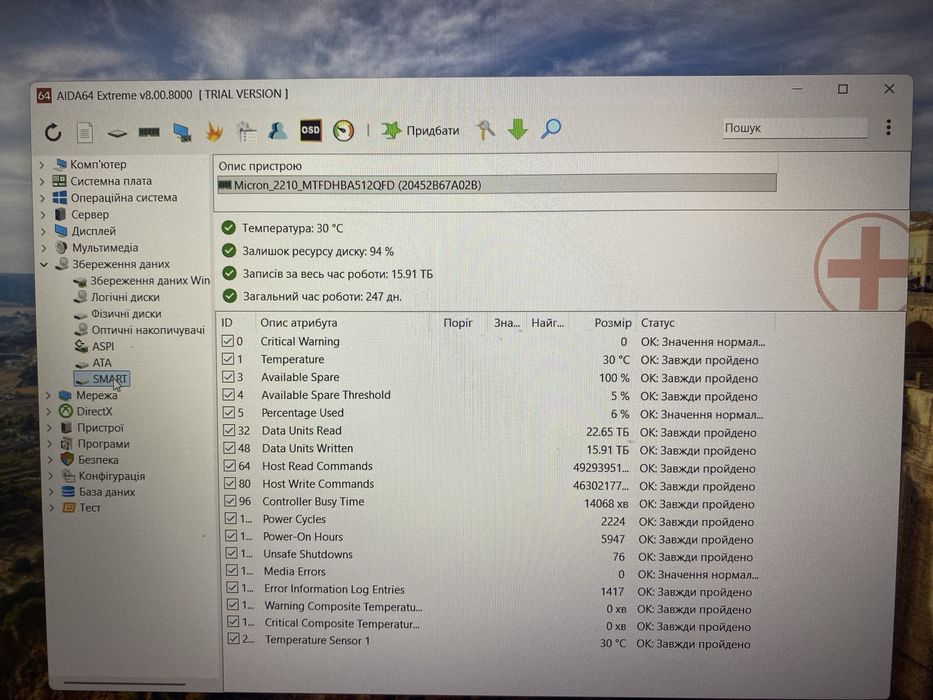Open the Безпека tree item
This screenshot has width=933, height=700.
98,460
